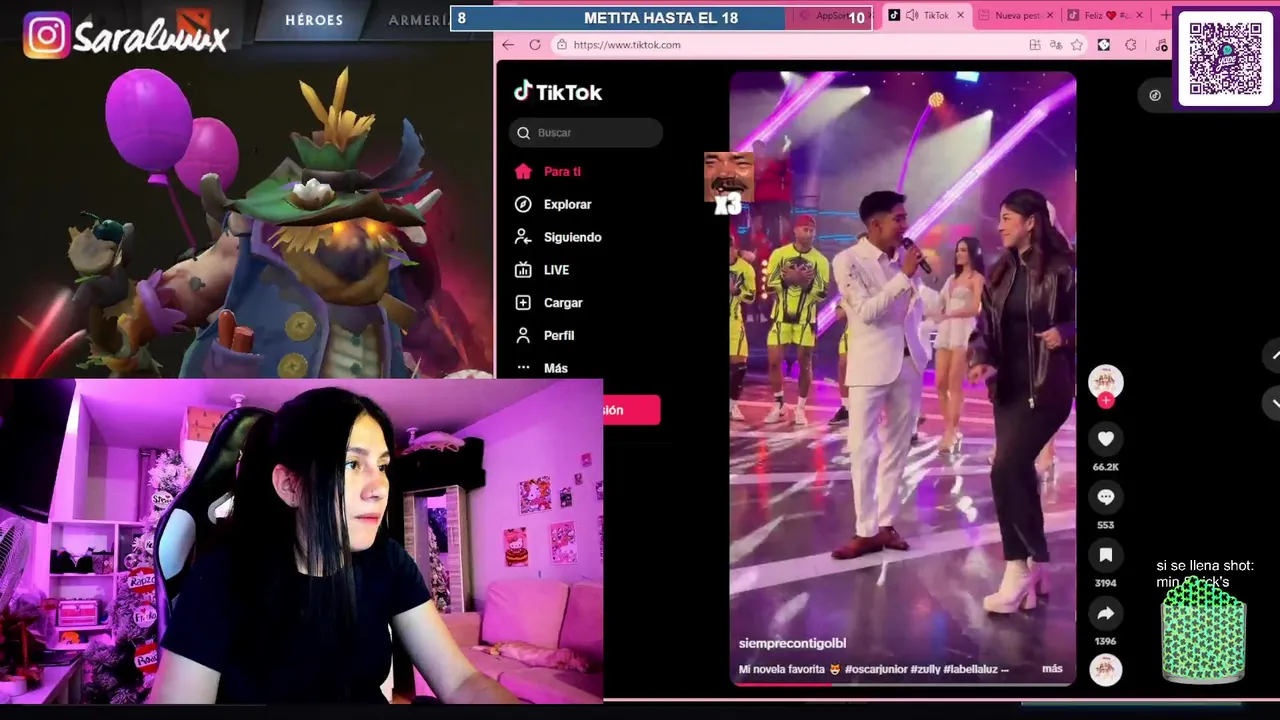Open the comments on the video
The image size is (1280, 720).
[1105, 497]
